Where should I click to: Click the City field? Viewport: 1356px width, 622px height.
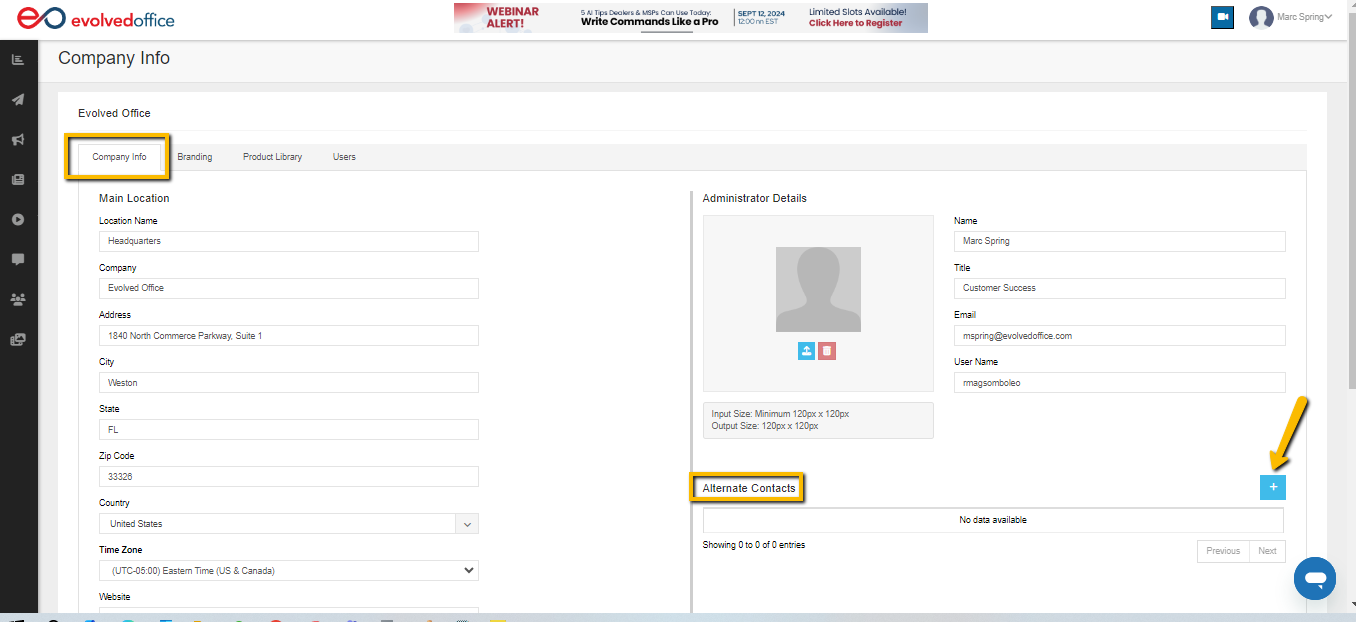(289, 383)
